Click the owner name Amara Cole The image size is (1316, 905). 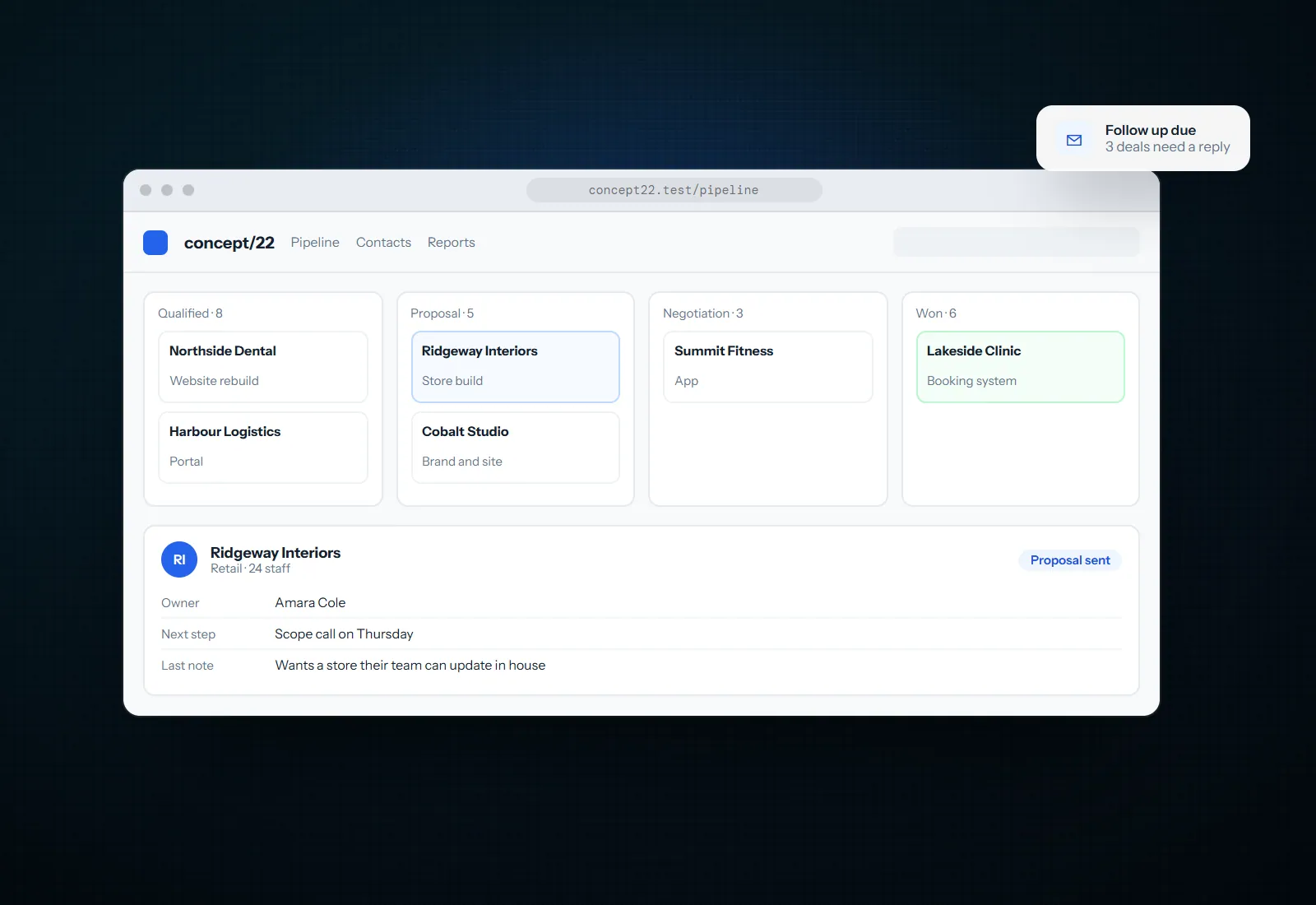pos(310,603)
